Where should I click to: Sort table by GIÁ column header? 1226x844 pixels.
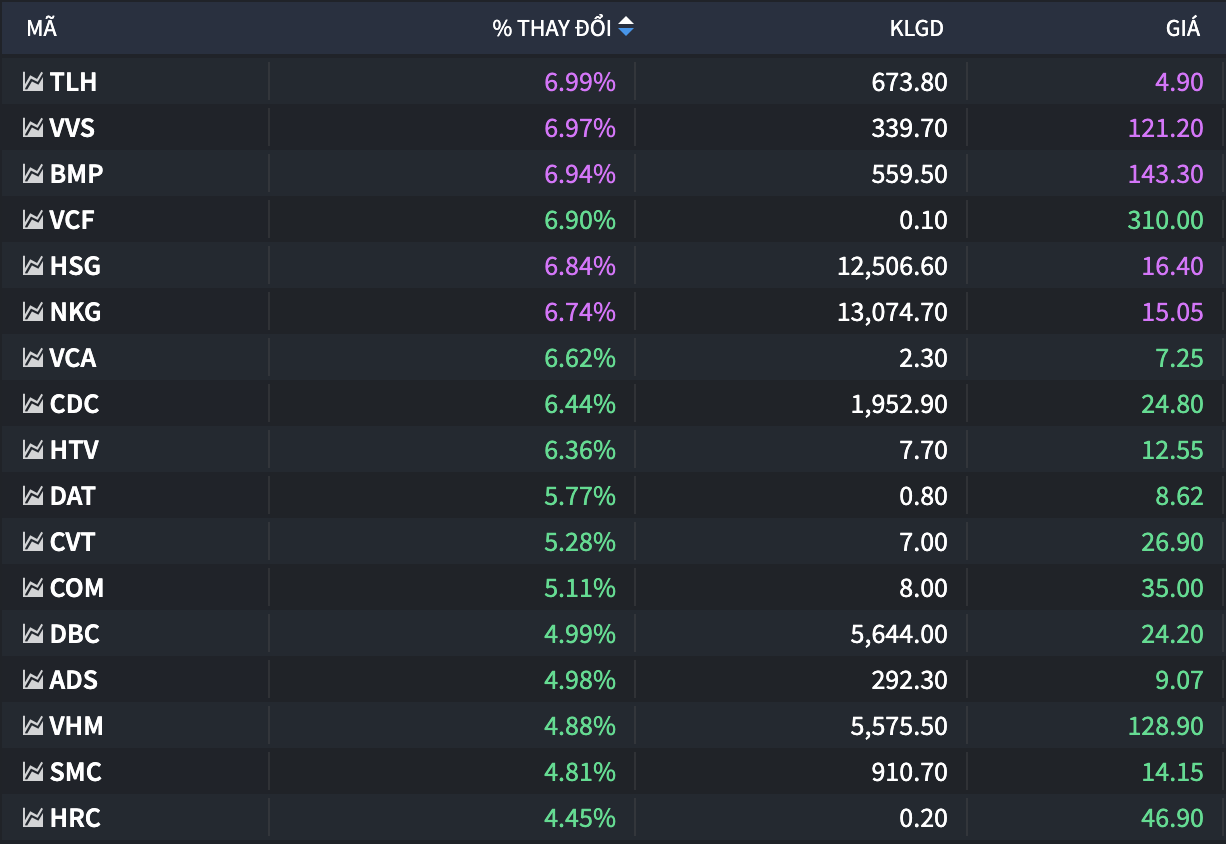tap(1182, 28)
